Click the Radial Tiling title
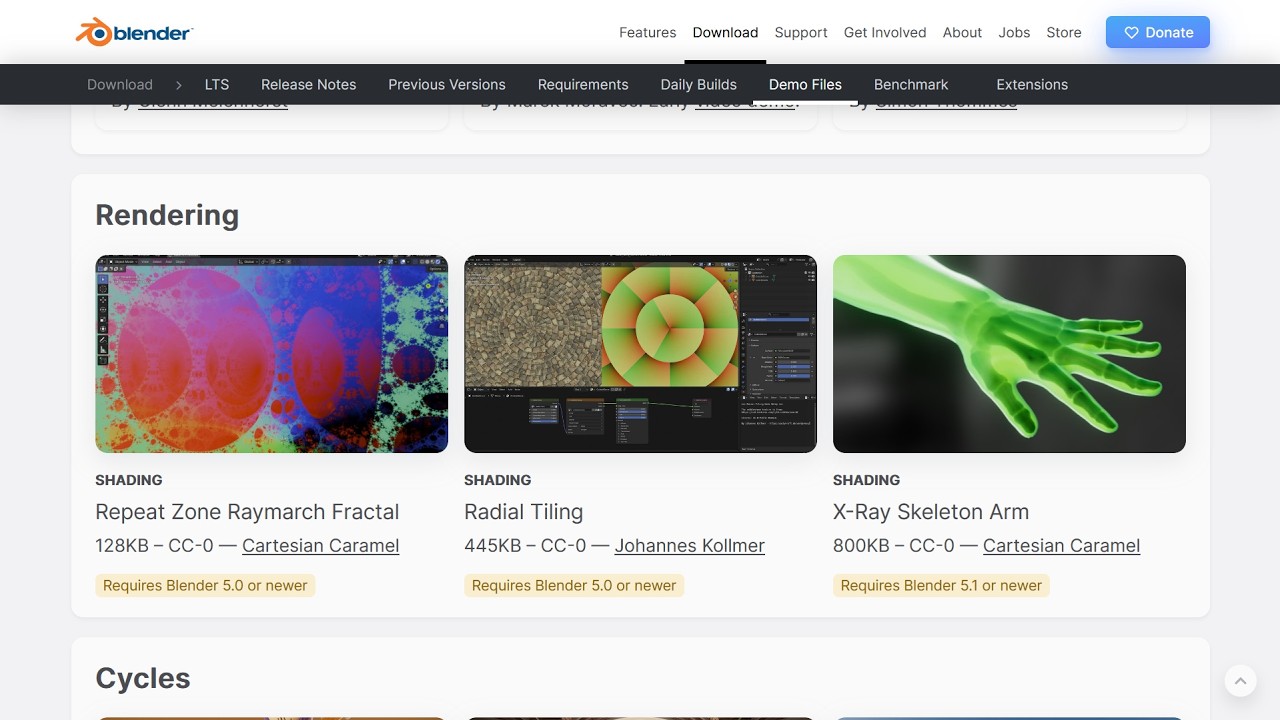This screenshot has height=720, width=1280. (523, 512)
